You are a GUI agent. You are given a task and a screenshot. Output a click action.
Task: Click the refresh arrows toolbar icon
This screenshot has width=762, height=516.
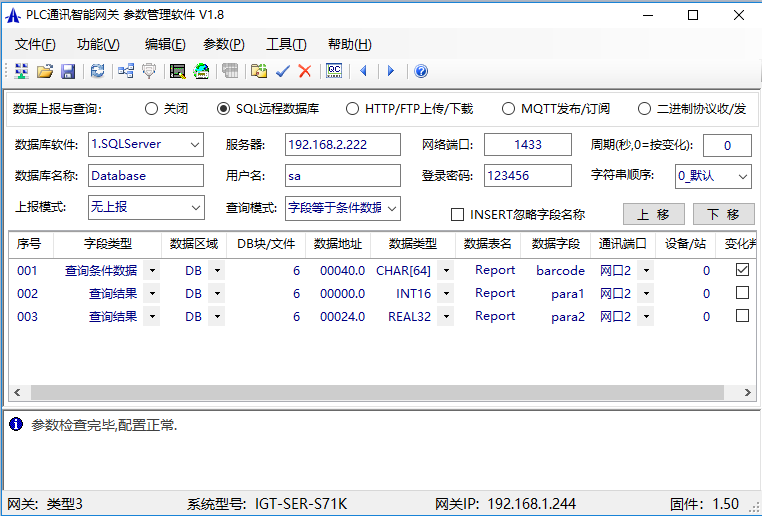tap(97, 71)
